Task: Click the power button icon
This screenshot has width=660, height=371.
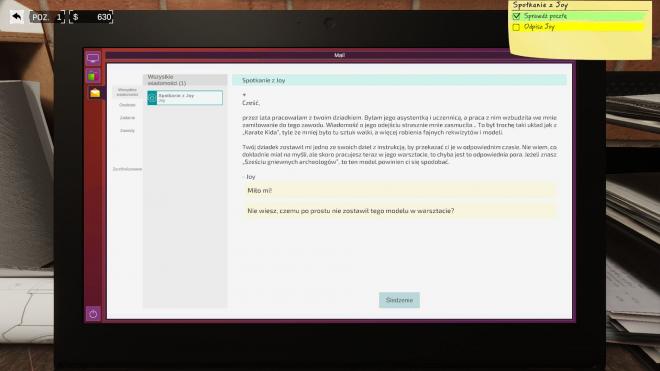Action: (x=93, y=314)
